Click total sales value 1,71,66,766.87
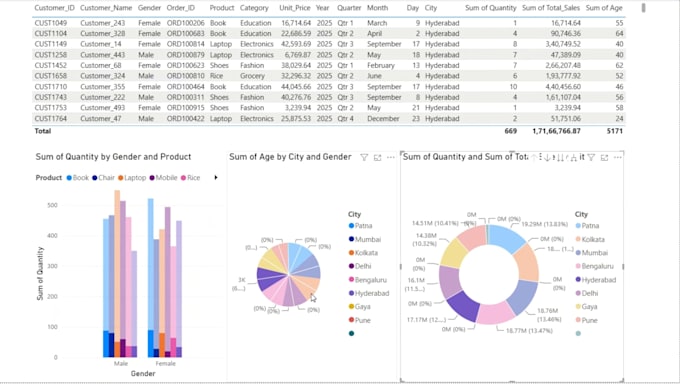Viewport: 680px width, 384px height. (556, 131)
